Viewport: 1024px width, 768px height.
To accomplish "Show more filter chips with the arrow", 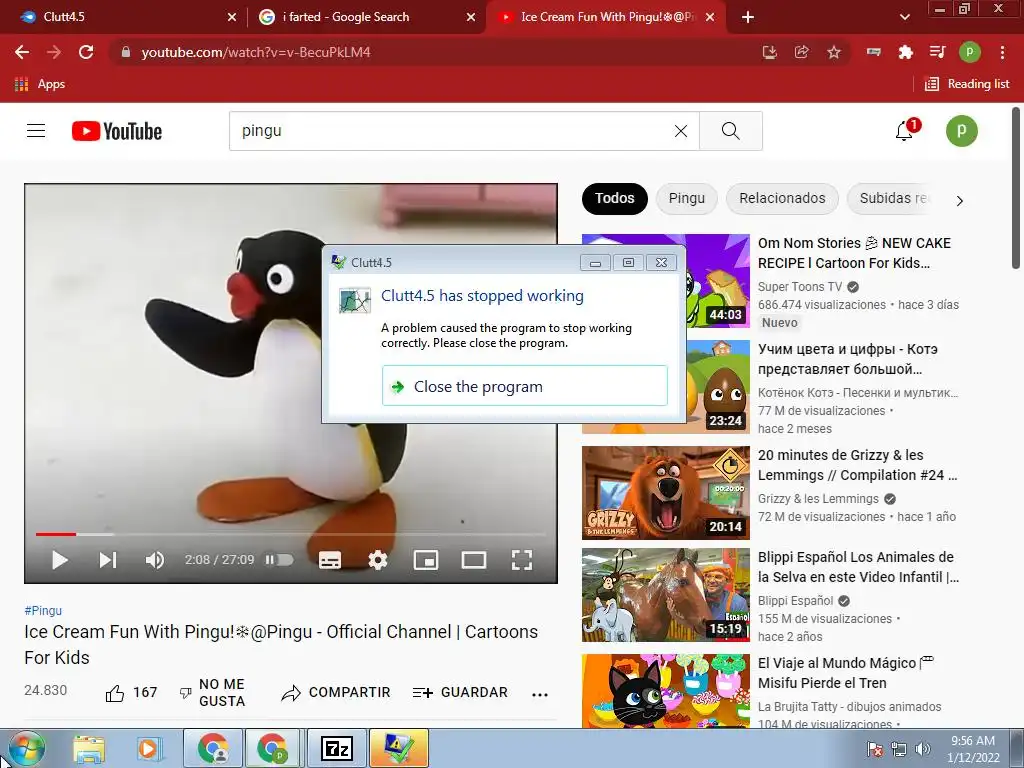I will [x=959, y=200].
